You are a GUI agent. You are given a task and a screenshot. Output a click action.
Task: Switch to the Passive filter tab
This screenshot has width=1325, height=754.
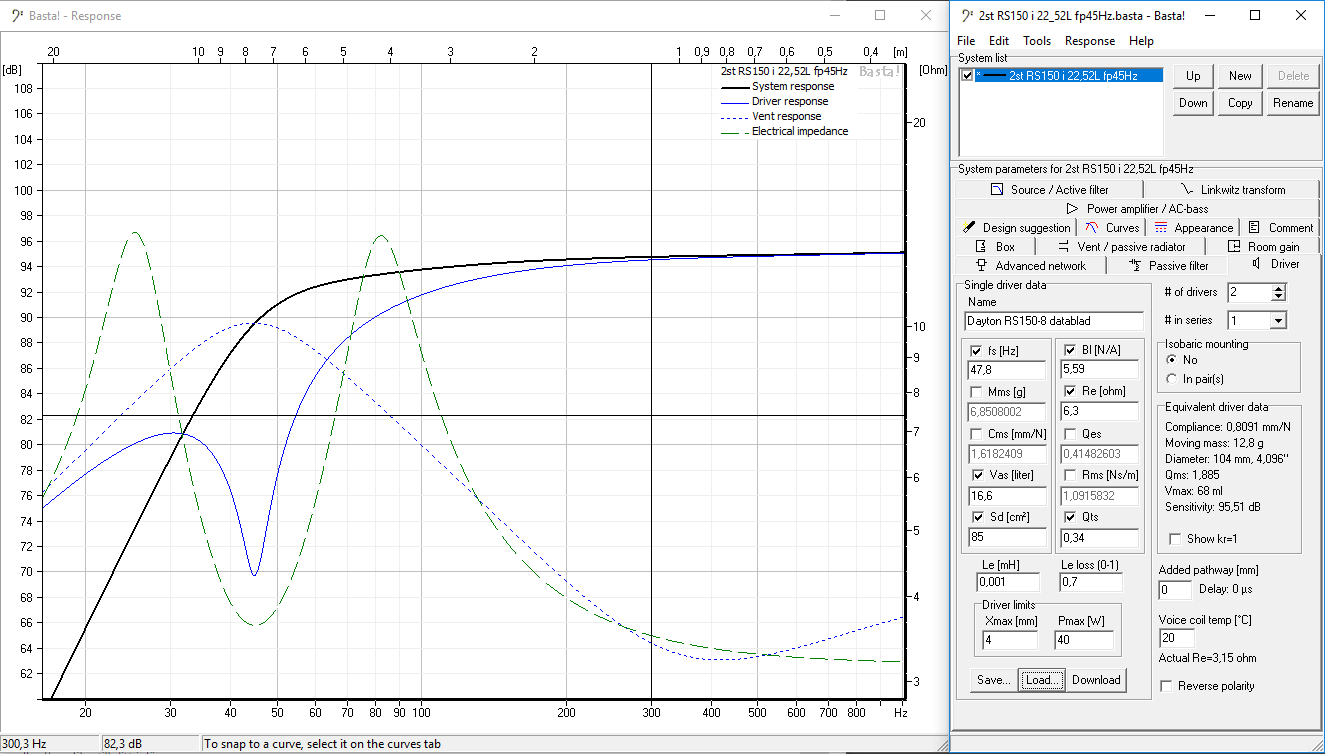[1168, 265]
